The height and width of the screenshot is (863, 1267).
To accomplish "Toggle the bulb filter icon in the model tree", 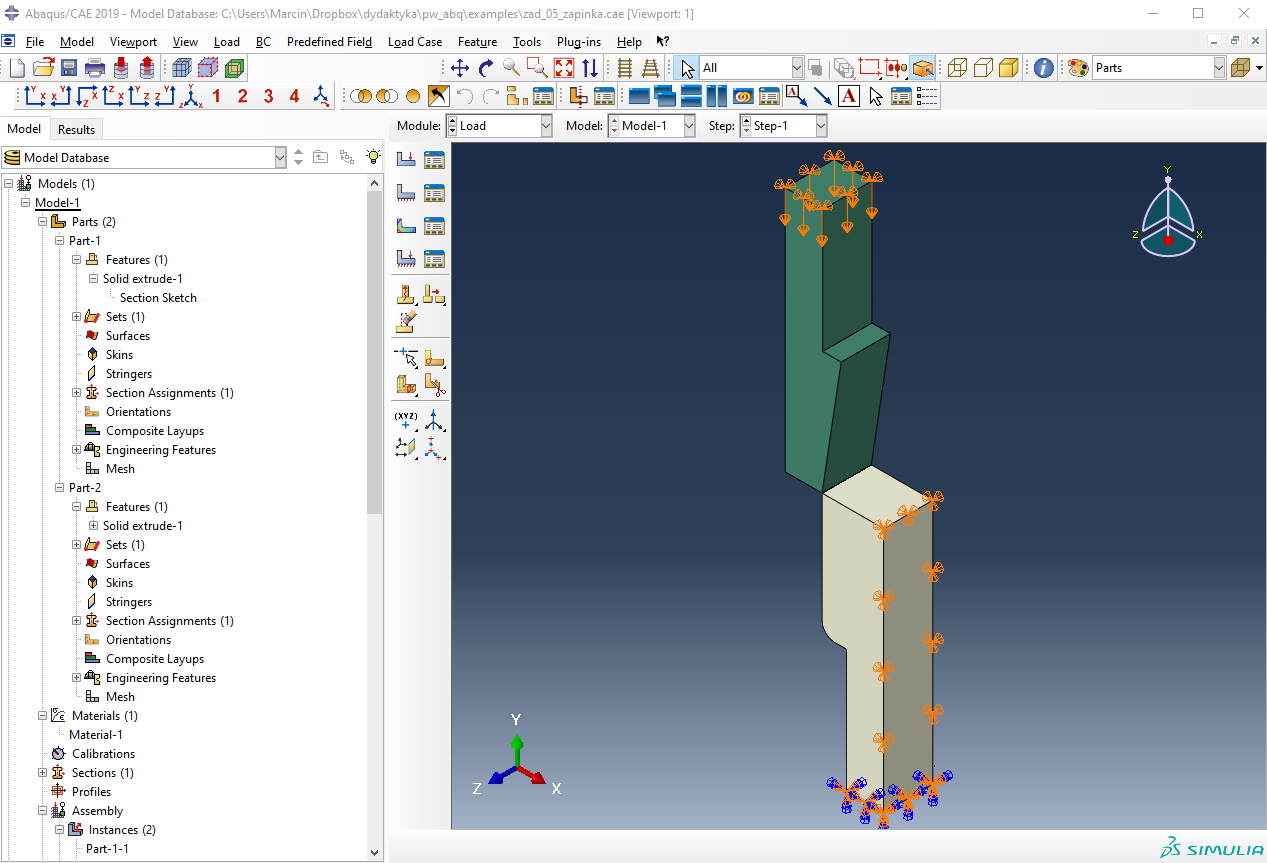I will [x=373, y=157].
